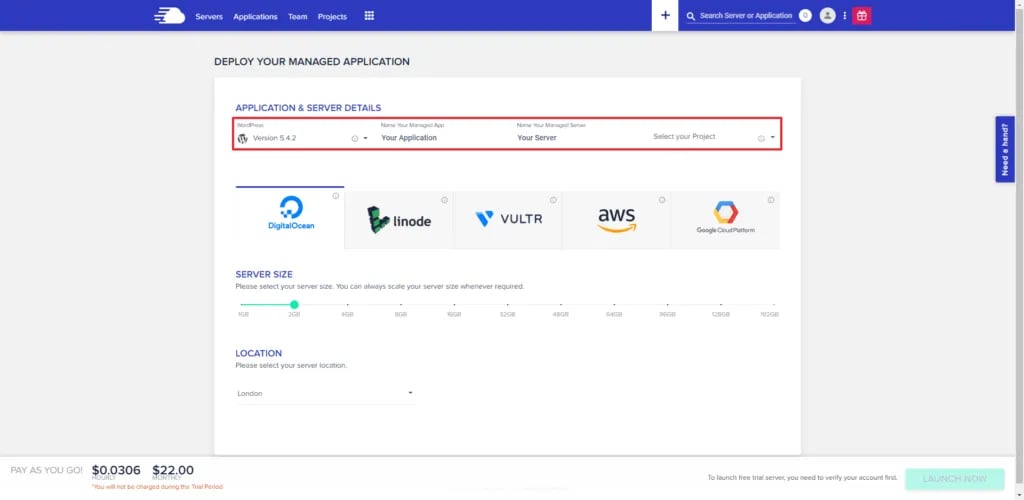Open Servers in top navigation
This screenshot has height=500, width=1024.
(x=209, y=16)
